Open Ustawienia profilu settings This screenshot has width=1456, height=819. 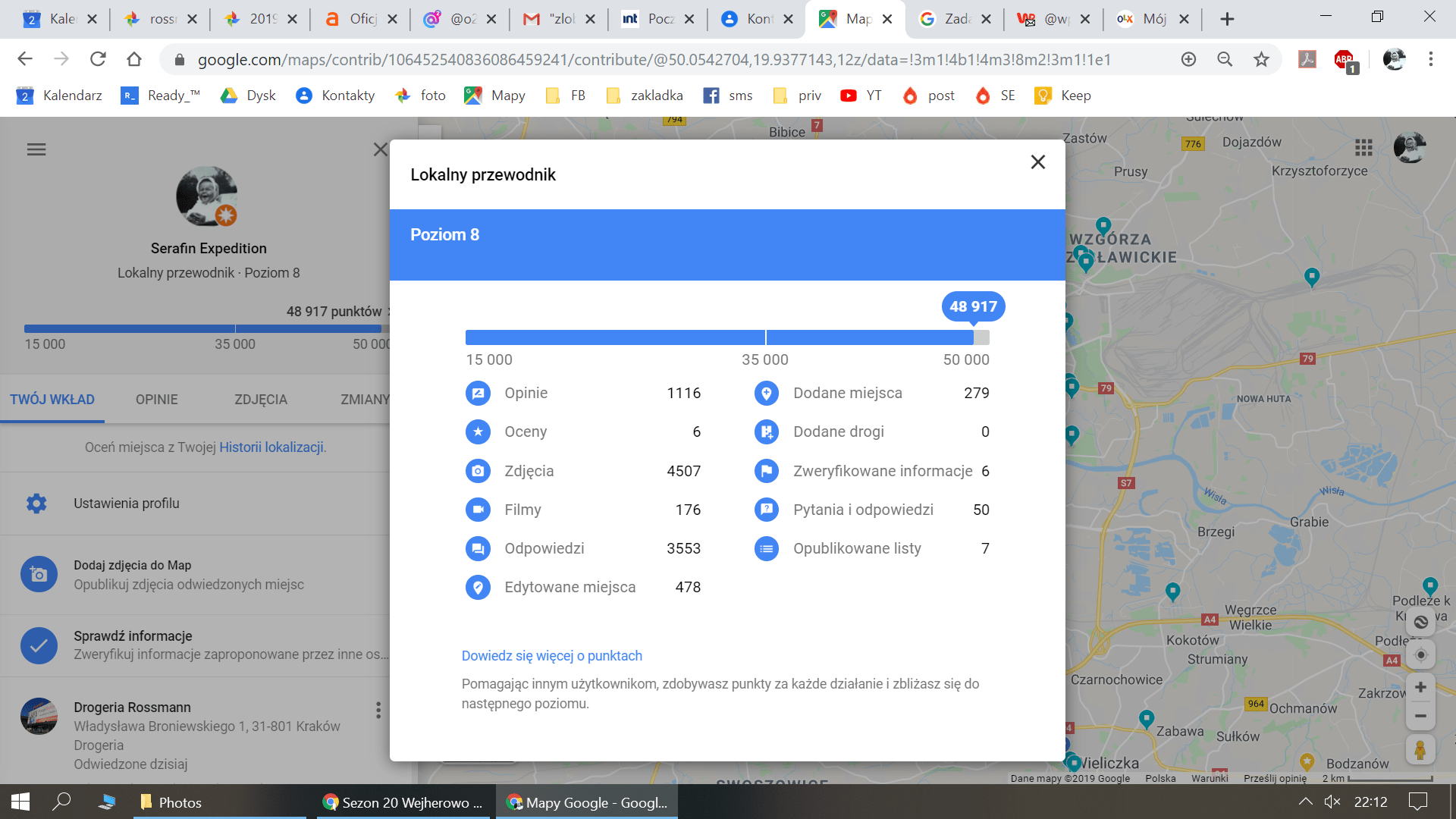pos(126,504)
